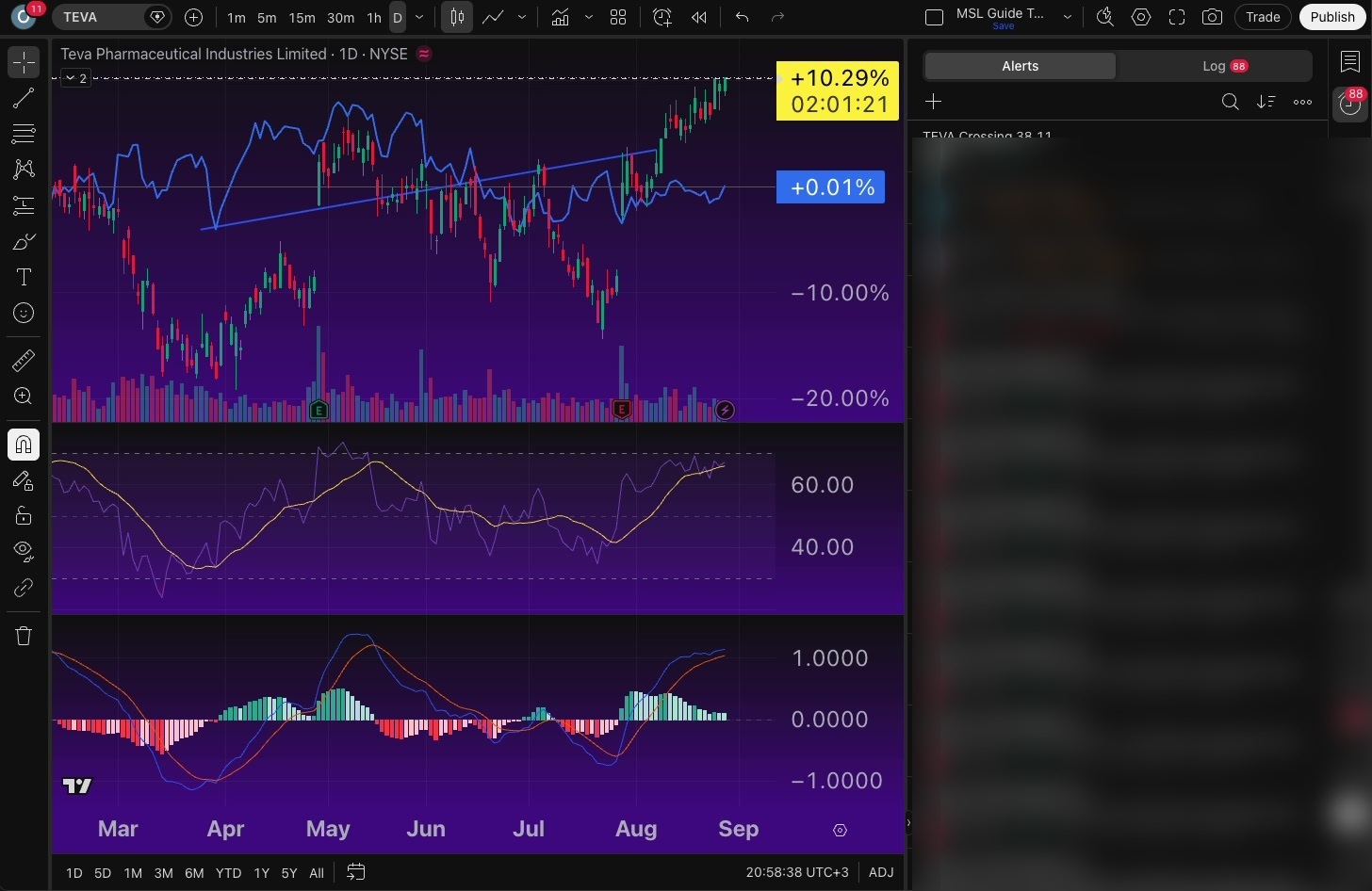Redo the last chart action
The image size is (1372, 891).
pyautogui.click(x=777, y=17)
